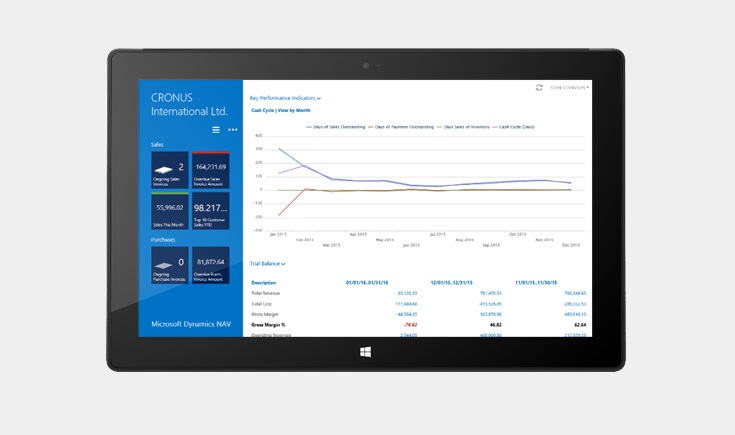Click the Purchases section heading
735x435 pixels.
coord(163,240)
